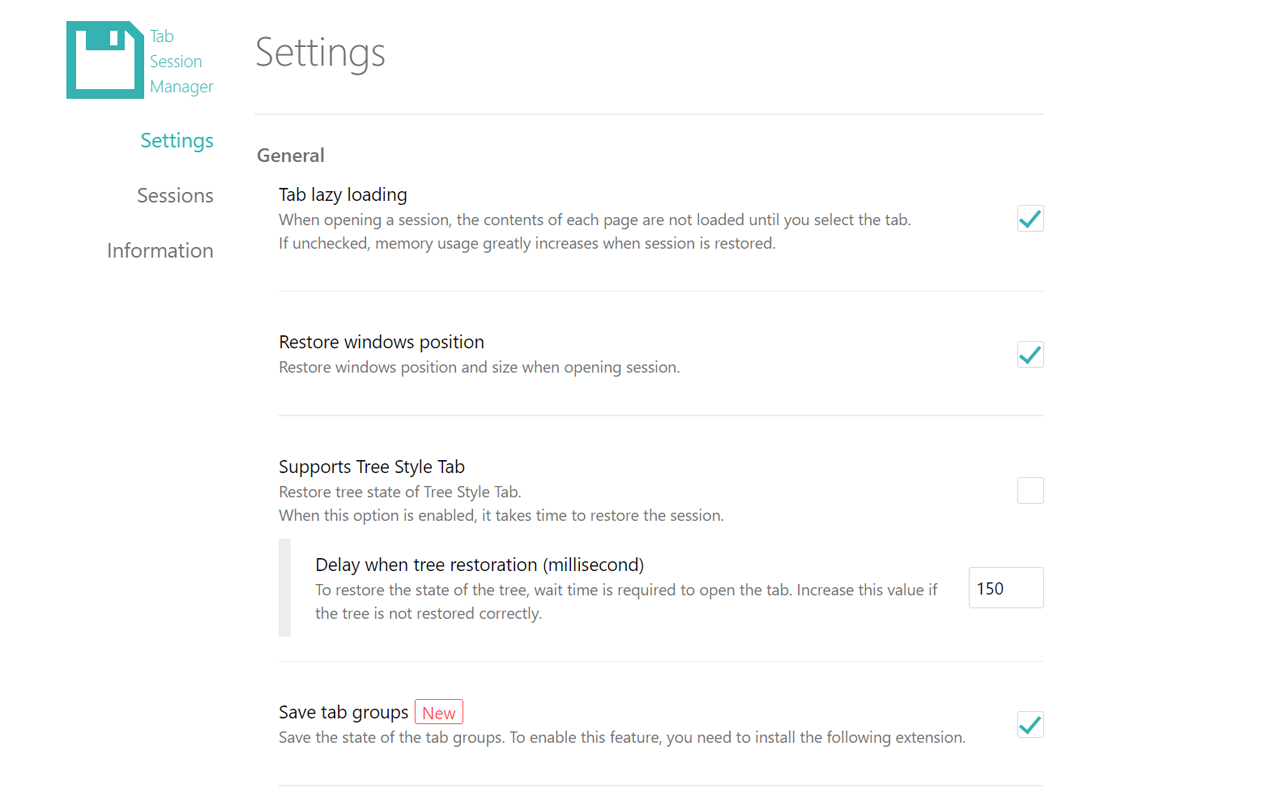
Task: Click the gray indent bar beside tree restoration setting
Action: (x=284, y=587)
